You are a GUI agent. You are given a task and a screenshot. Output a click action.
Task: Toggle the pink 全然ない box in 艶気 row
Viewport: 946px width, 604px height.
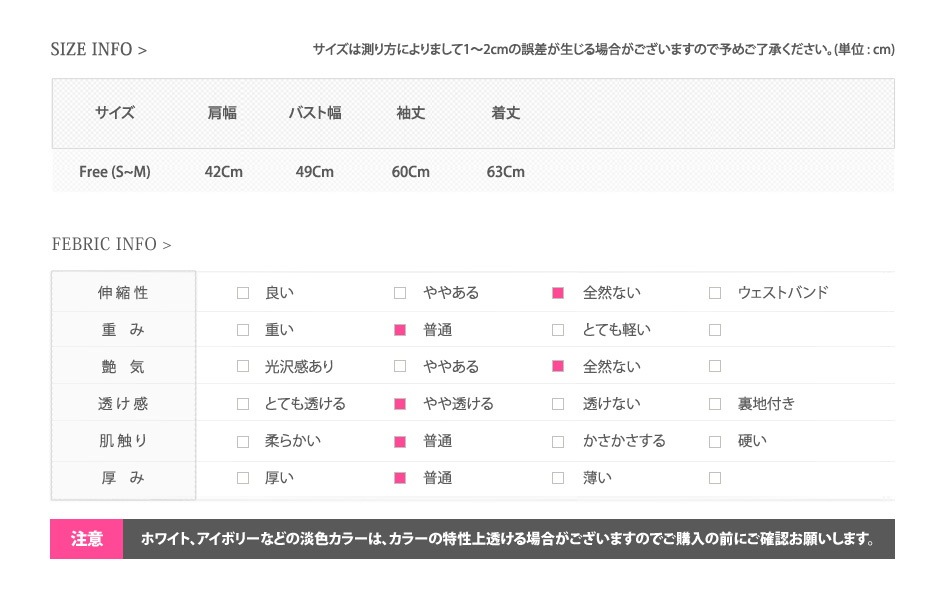[558, 366]
